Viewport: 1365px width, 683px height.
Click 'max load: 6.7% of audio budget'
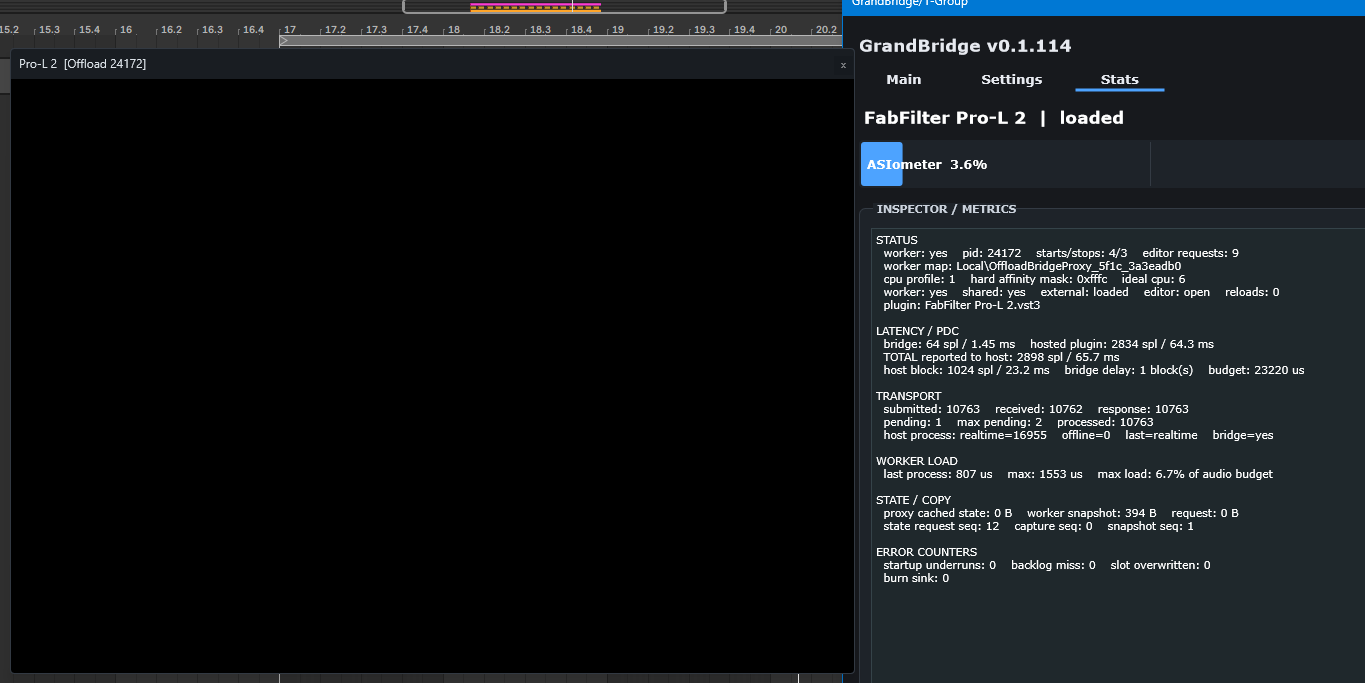(1185, 474)
